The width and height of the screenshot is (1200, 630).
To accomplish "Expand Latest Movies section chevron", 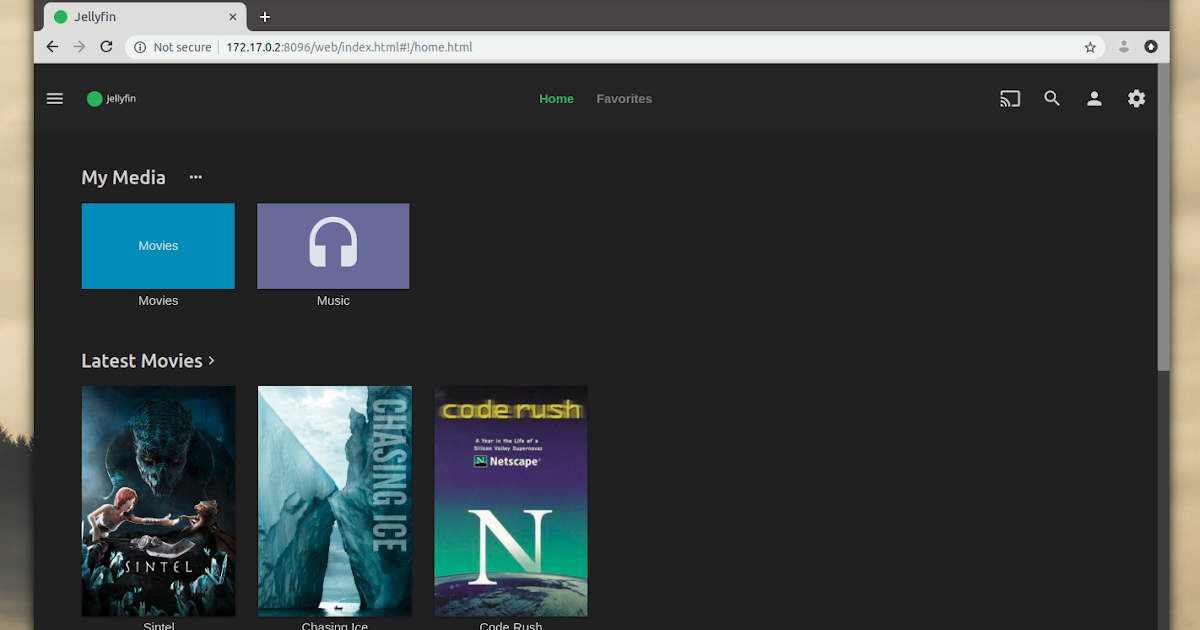I will pyautogui.click(x=211, y=361).
